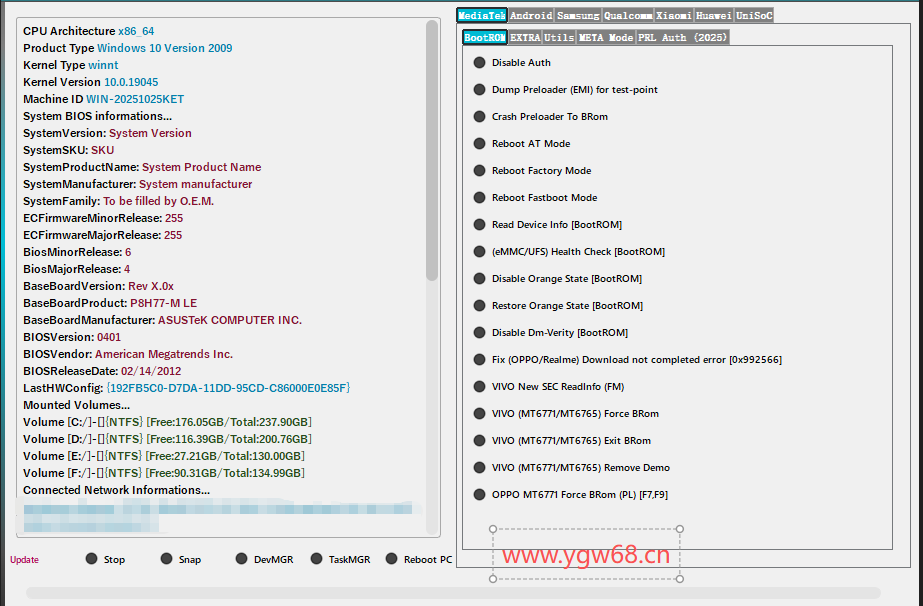
Task: Click the Snap button
Action: click(x=181, y=559)
